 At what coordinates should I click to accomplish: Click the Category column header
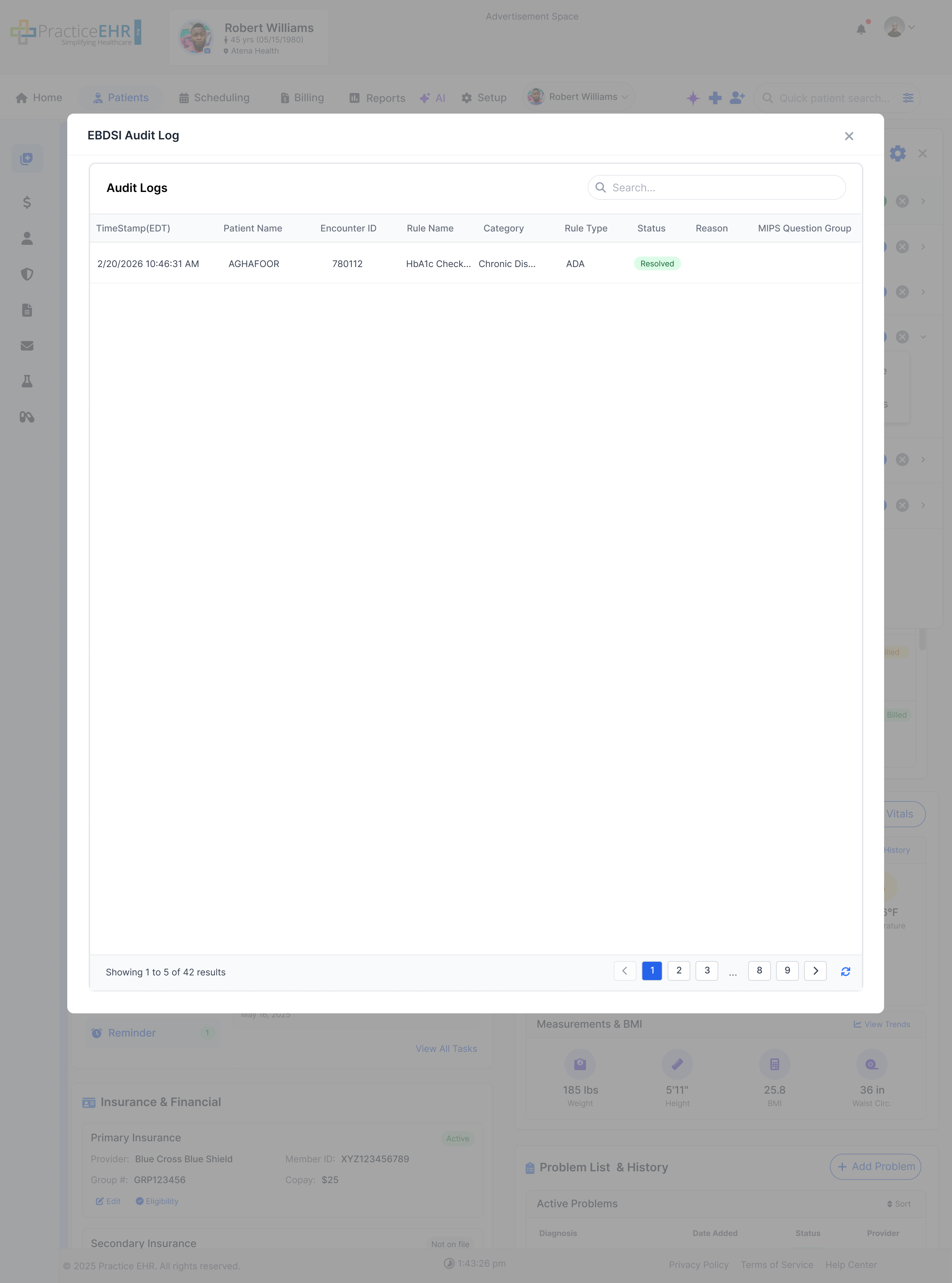(x=503, y=228)
